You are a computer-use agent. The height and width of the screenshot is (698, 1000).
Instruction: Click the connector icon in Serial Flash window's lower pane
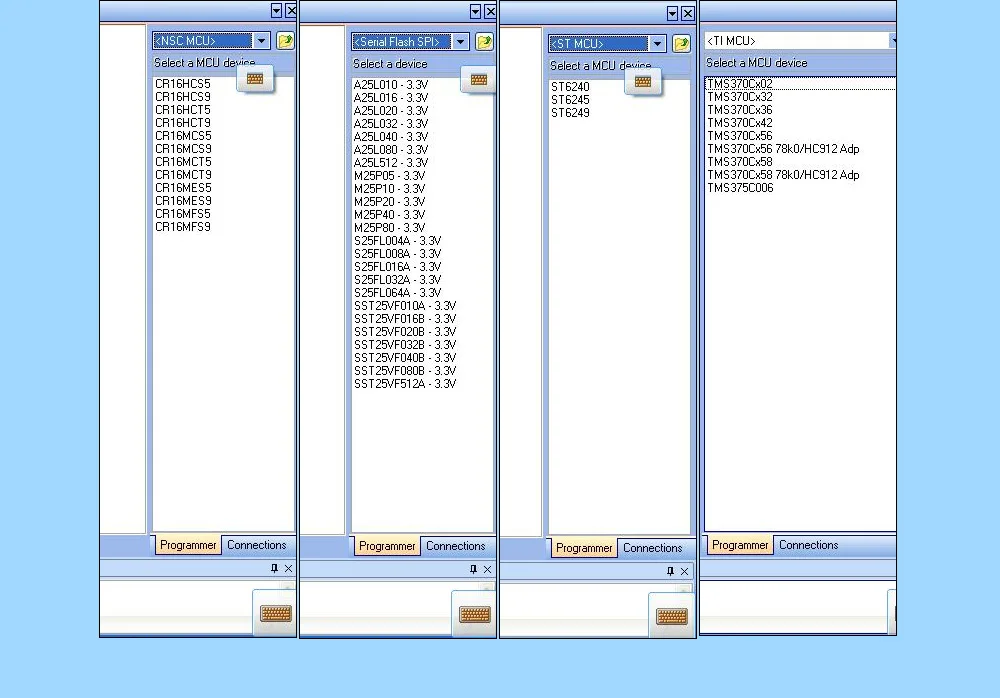point(474,614)
